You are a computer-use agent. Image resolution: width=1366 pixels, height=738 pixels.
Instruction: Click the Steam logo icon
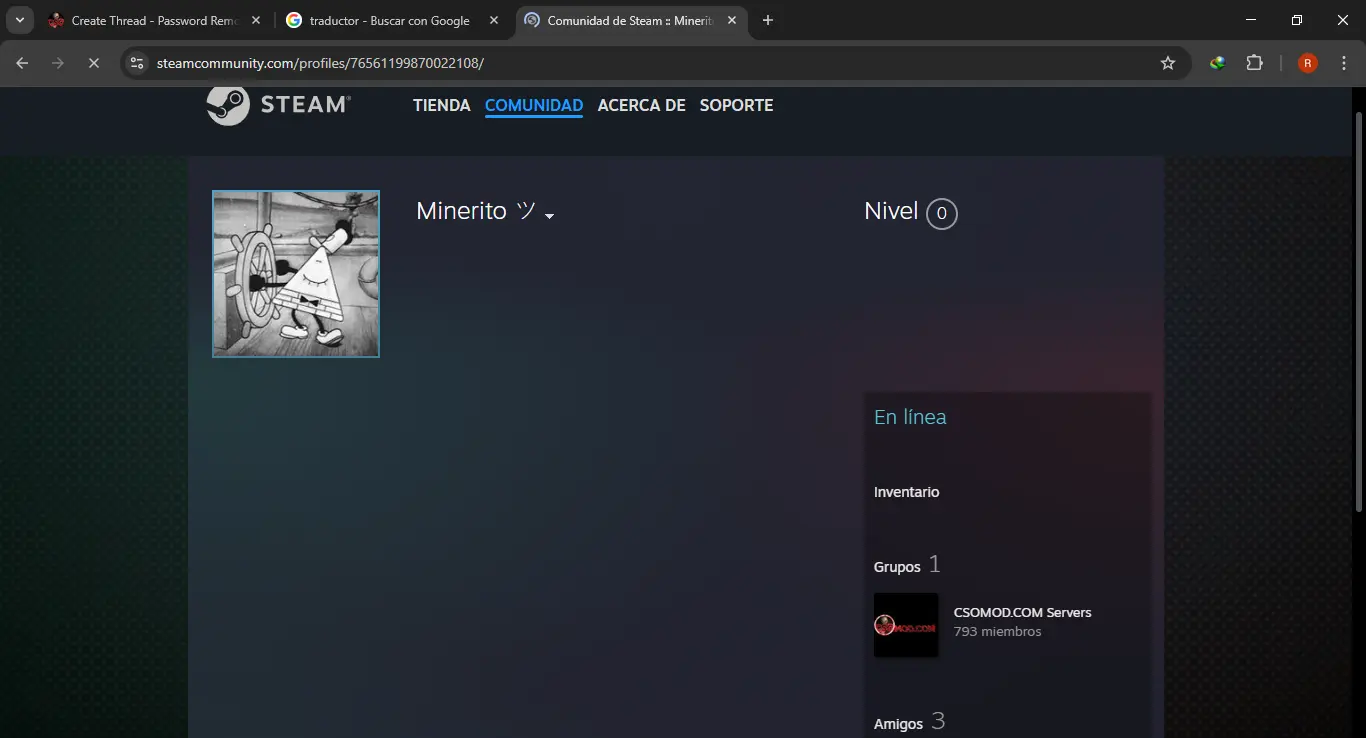point(228,105)
